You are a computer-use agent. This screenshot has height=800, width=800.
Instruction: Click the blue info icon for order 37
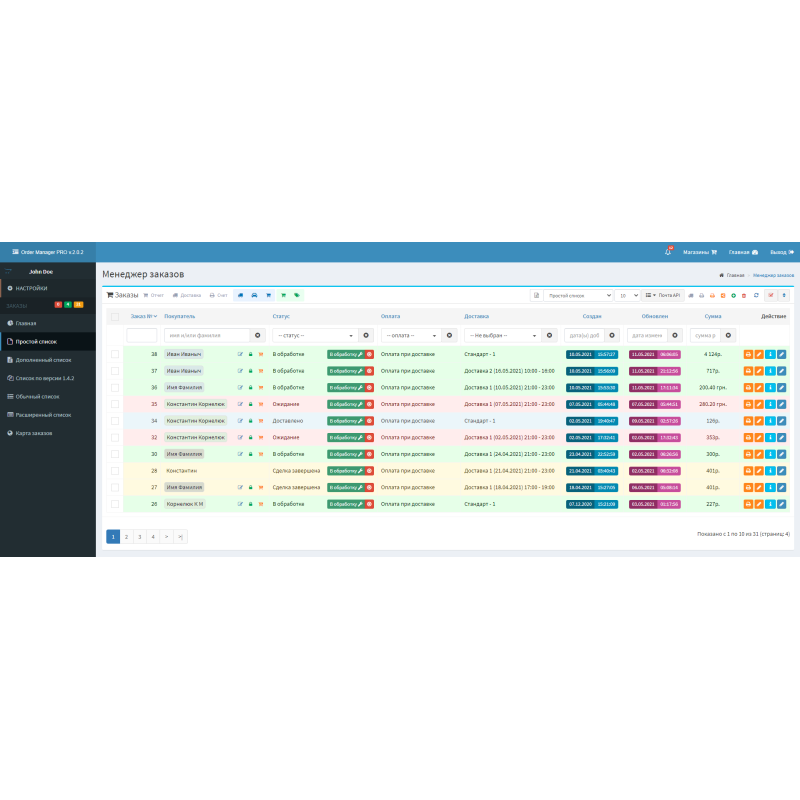[x=770, y=371]
